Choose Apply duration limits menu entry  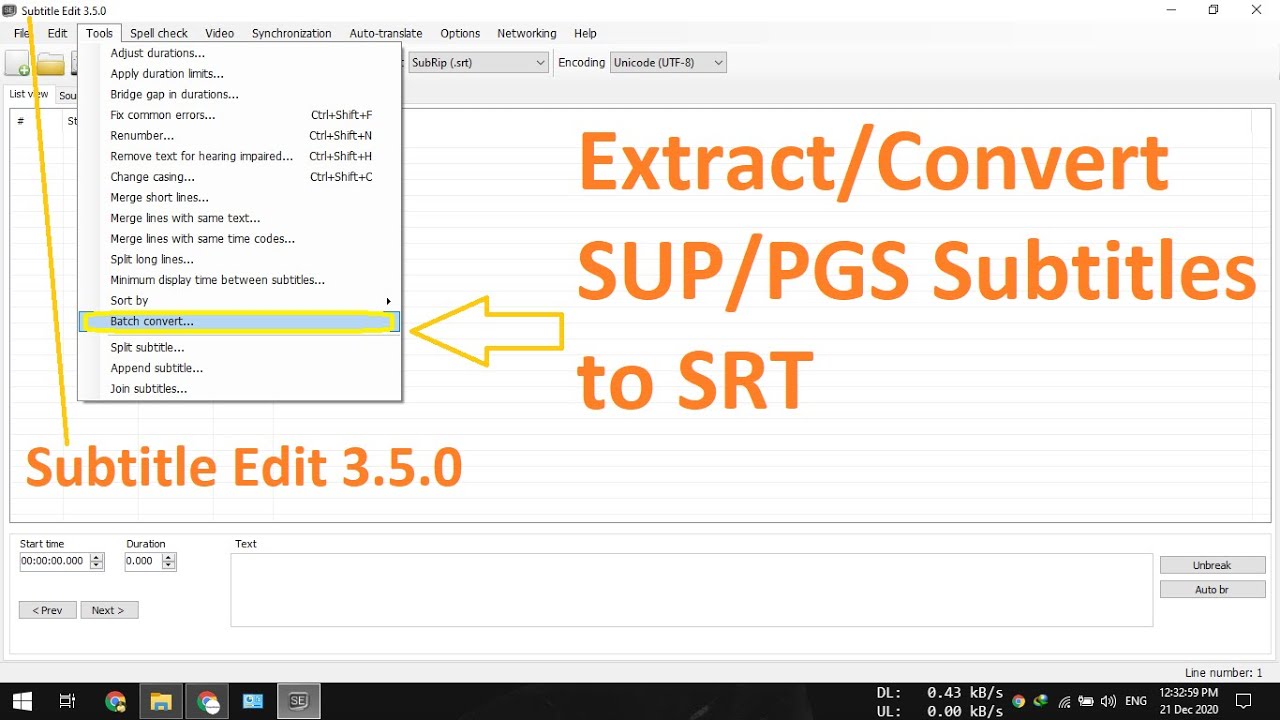[x=240, y=74]
